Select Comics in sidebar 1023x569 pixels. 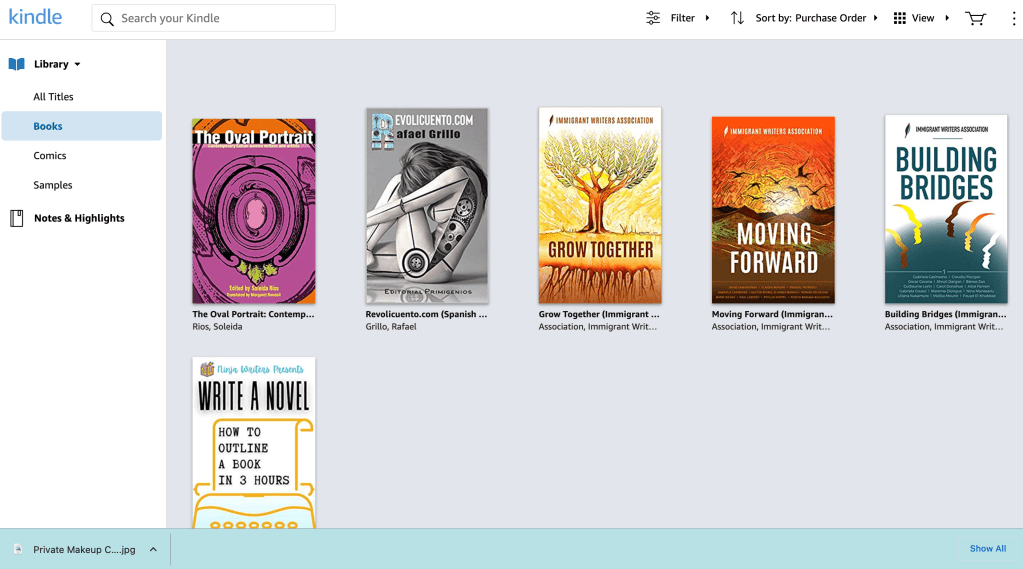pyautogui.click(x=49, y=156)
